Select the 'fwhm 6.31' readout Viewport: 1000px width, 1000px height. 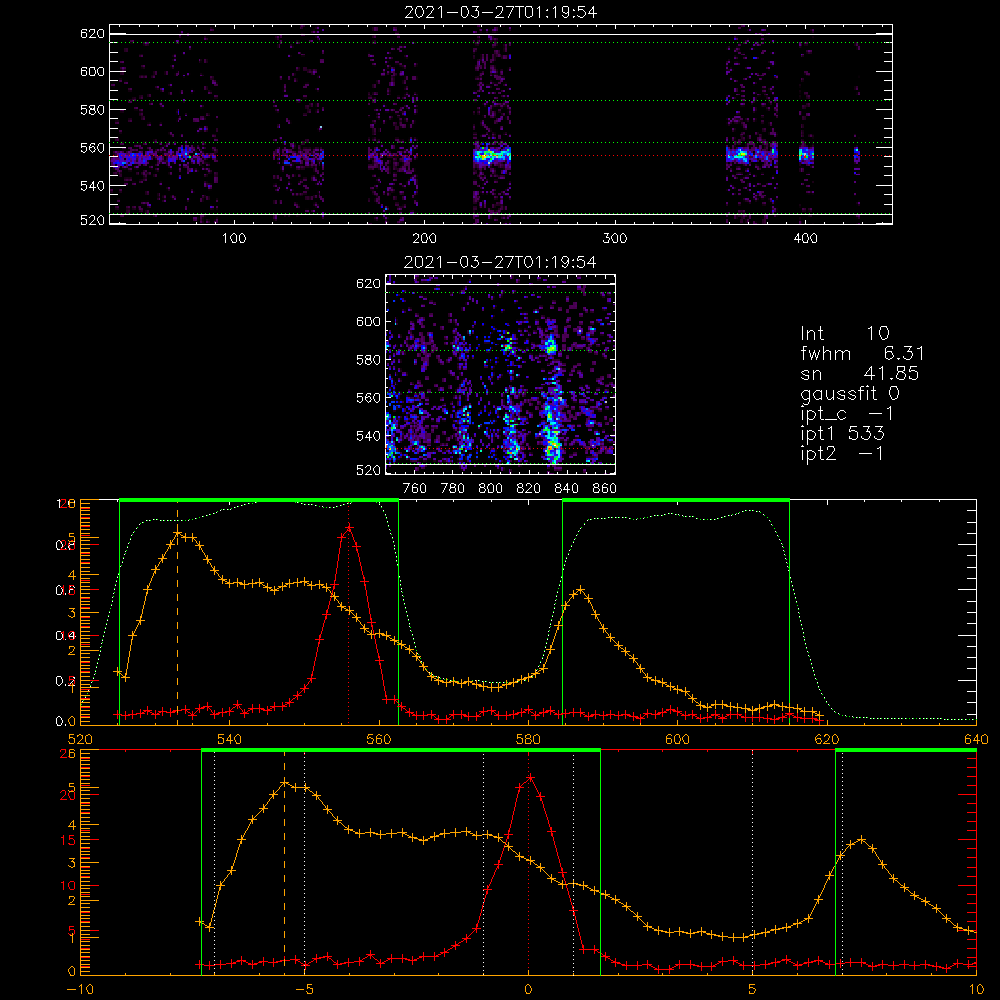point(862,353)
